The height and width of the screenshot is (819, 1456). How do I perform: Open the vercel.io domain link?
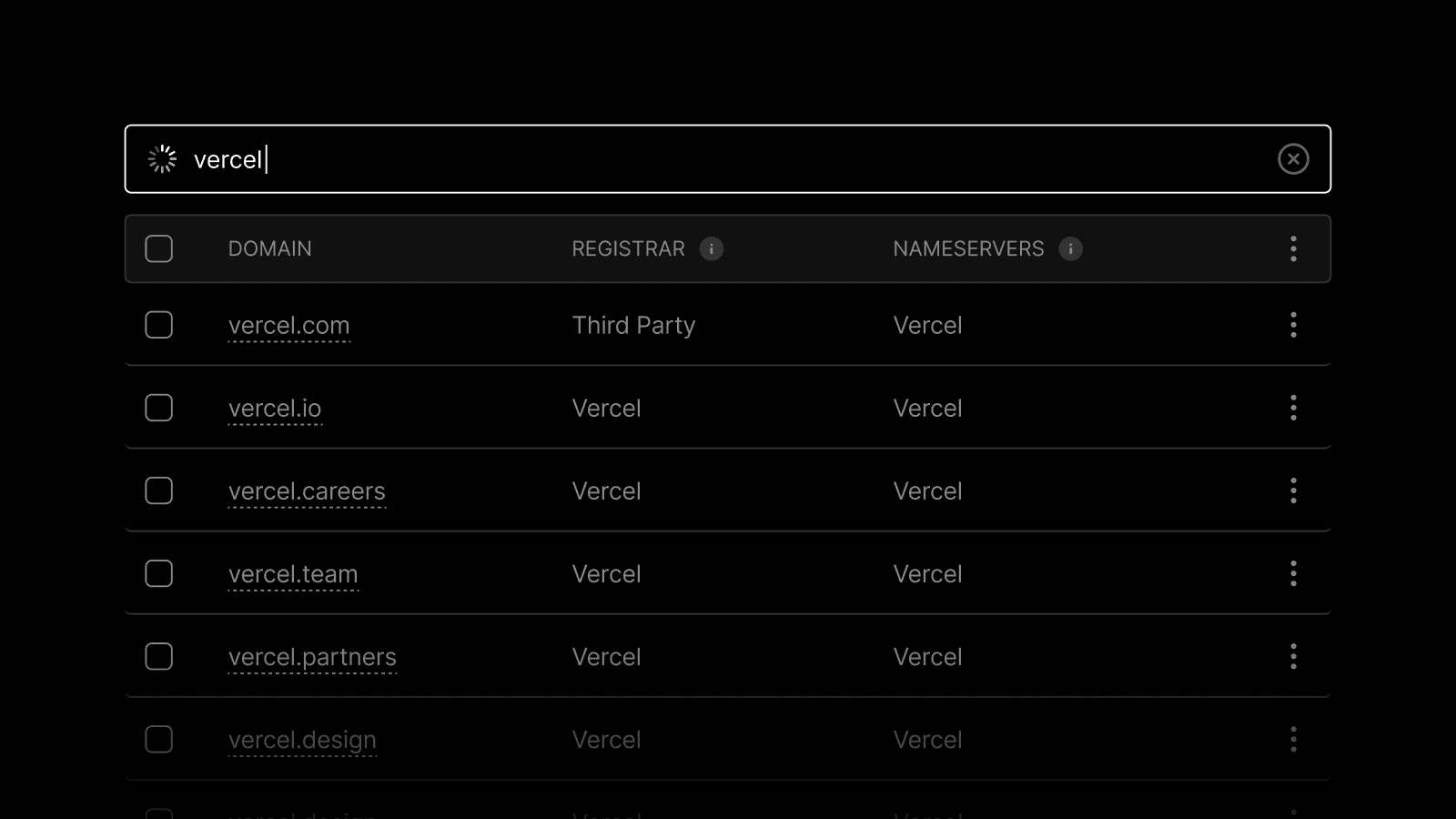click(275, 408)
